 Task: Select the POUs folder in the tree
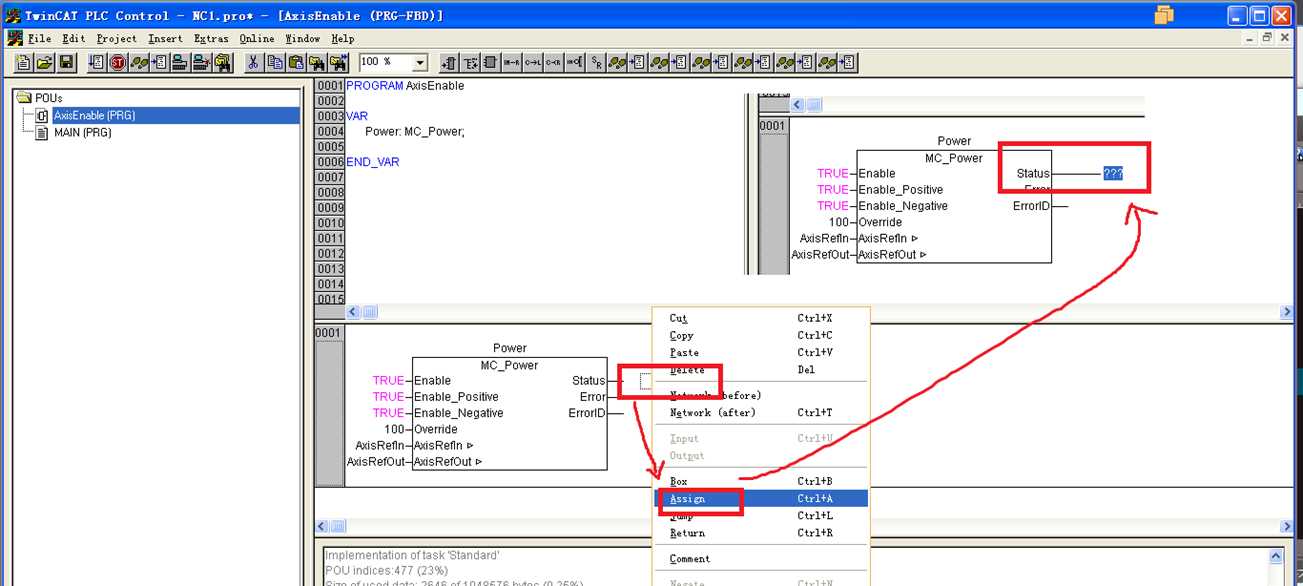coord(48,98)
